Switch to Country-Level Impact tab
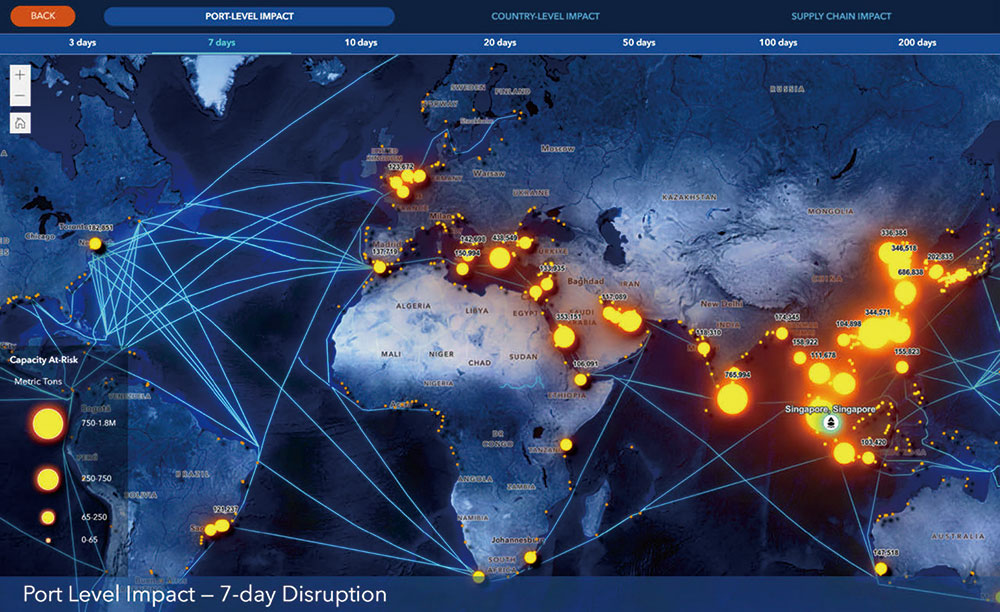 (x=545, y=16)
